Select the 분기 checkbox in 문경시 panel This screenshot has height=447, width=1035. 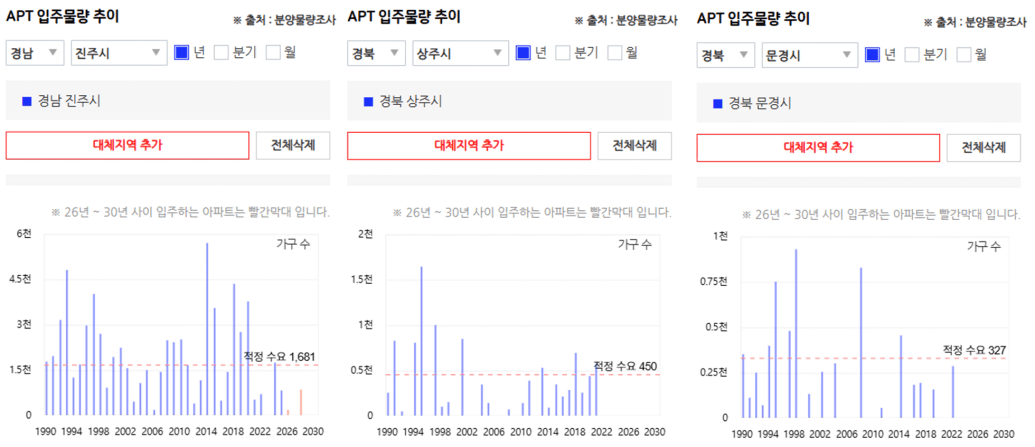coord(912,55)
